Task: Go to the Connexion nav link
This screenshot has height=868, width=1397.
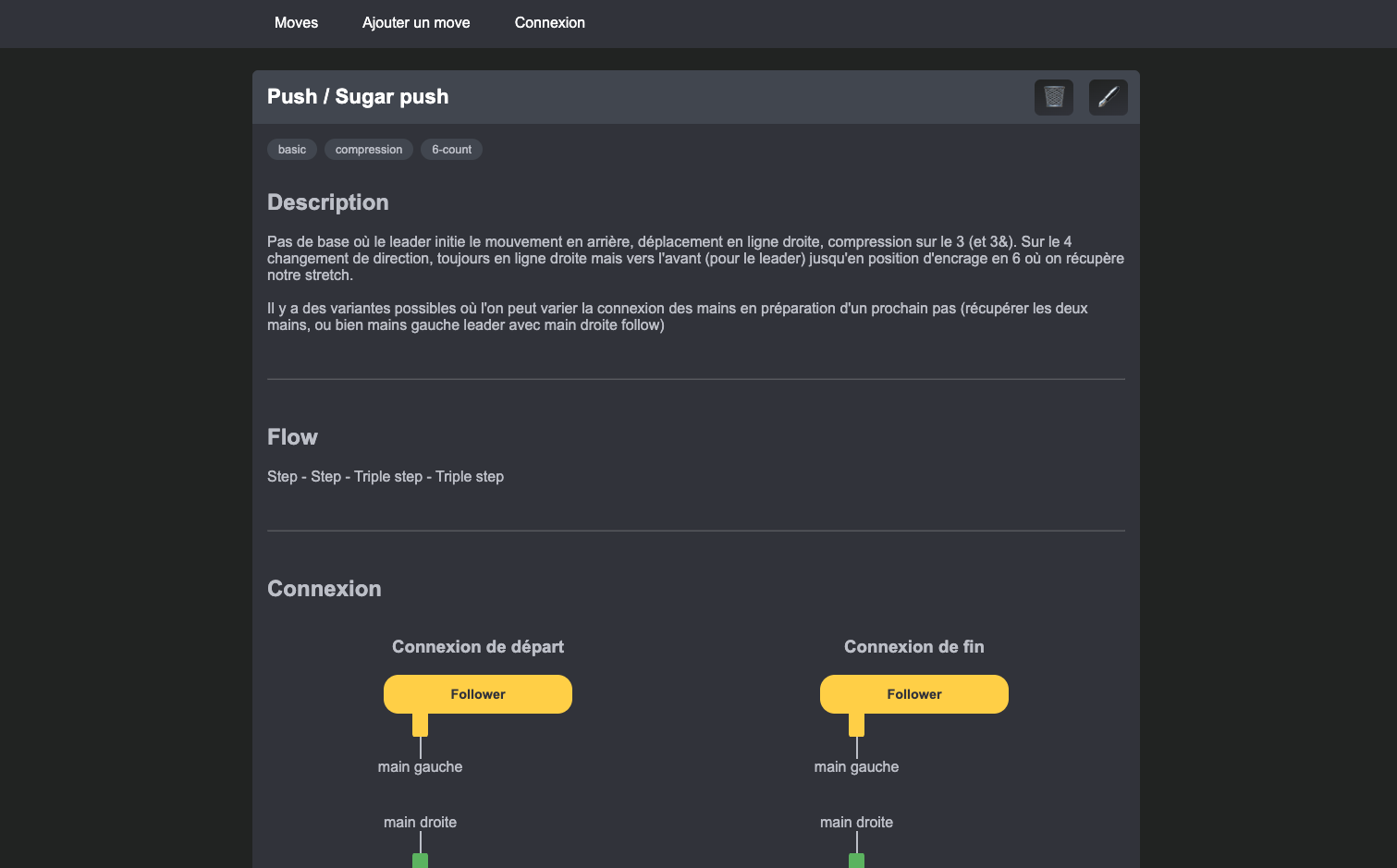Action: [x=550, y=23]
